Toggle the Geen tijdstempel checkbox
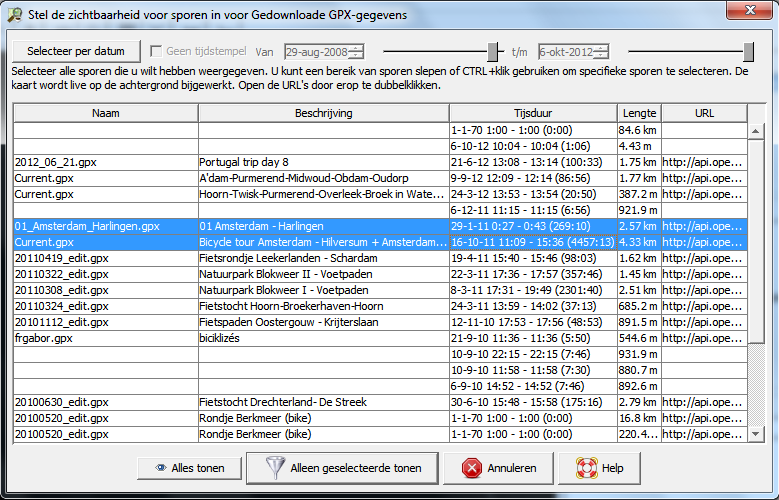 [156, 51]
